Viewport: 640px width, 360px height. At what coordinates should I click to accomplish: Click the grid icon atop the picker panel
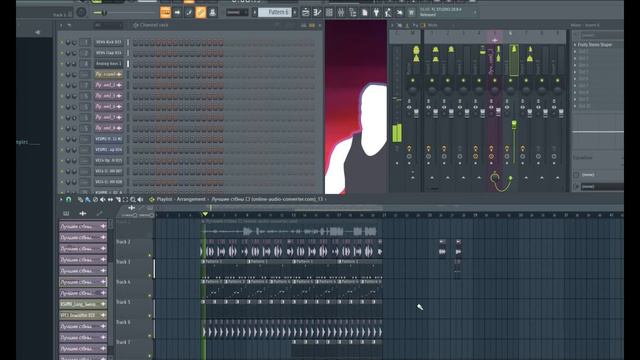[66, 213]
